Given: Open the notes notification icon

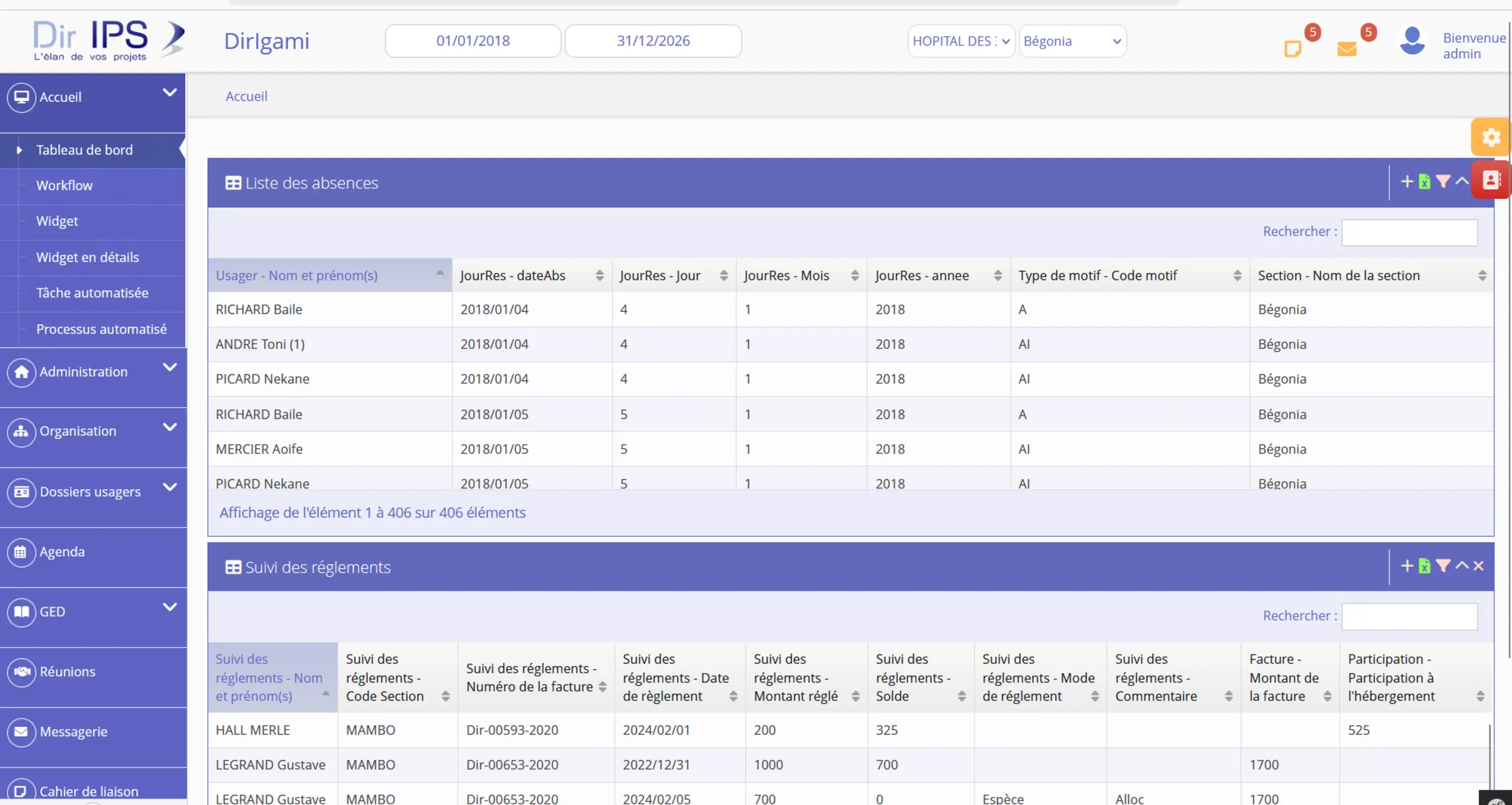Looking at the screenshot, I should click(1293, 49).
